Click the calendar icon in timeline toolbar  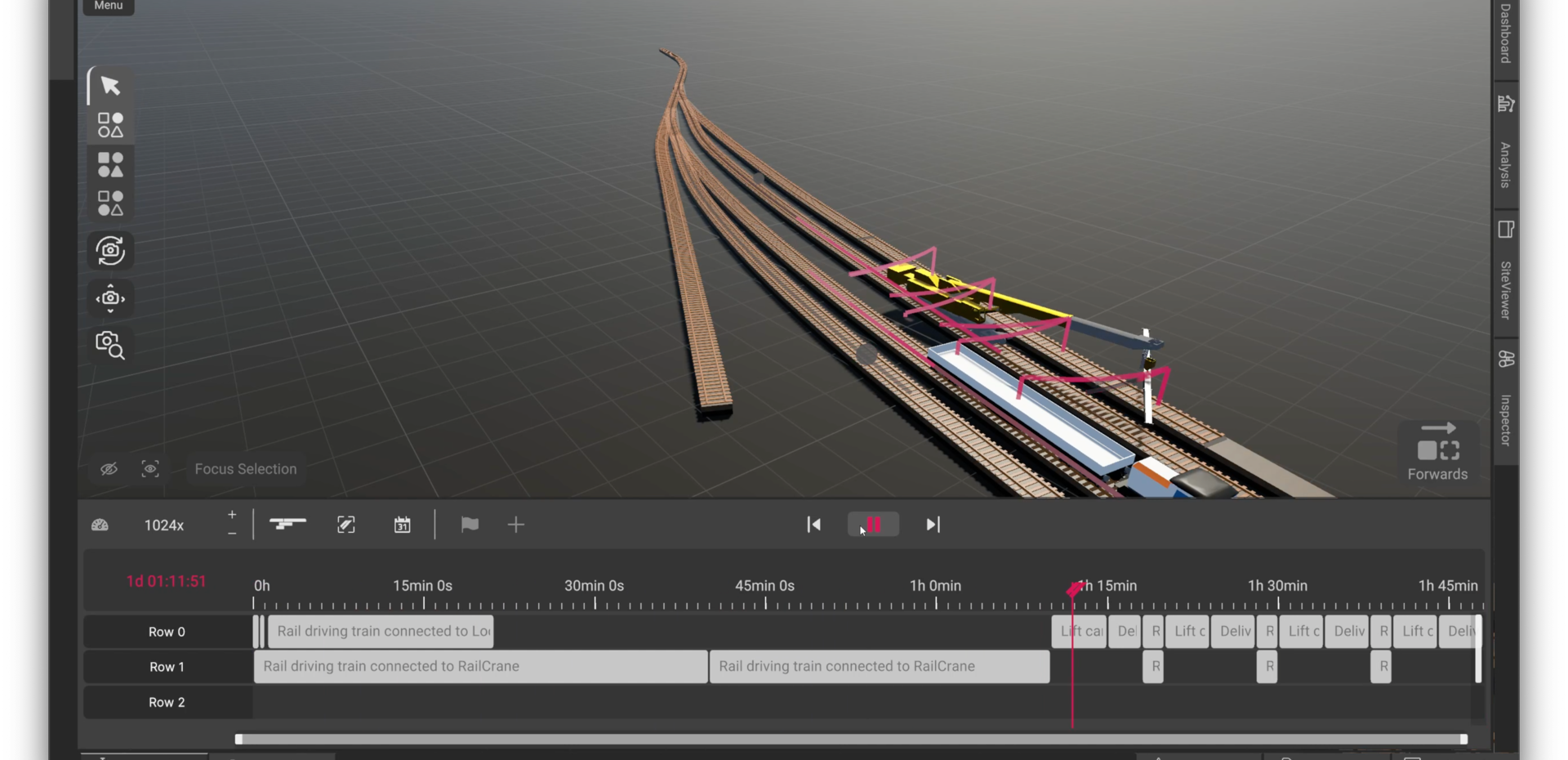point(402,525)
